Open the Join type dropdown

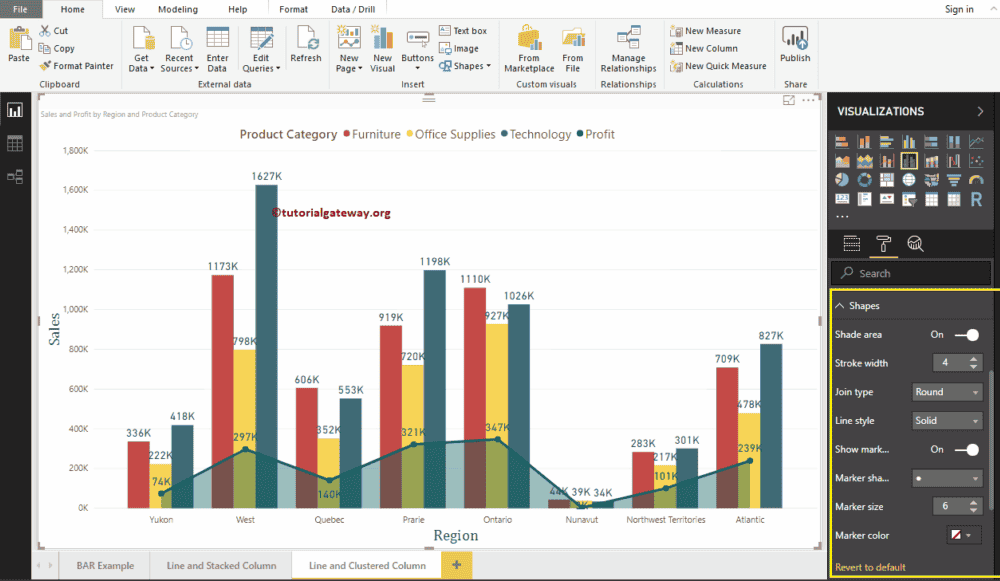pyautogui.click(x=947, y=392)
